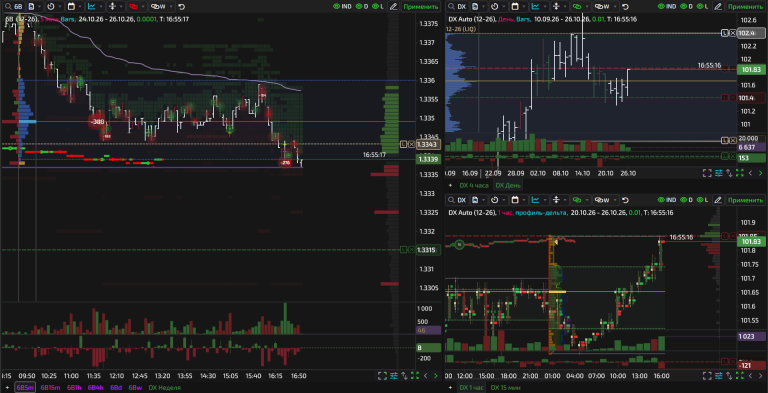Viewport: 768px width, 393px height.
Task: Open the pencil drawing tool in the DX hourly chart
Action: [x=718, y=200]
